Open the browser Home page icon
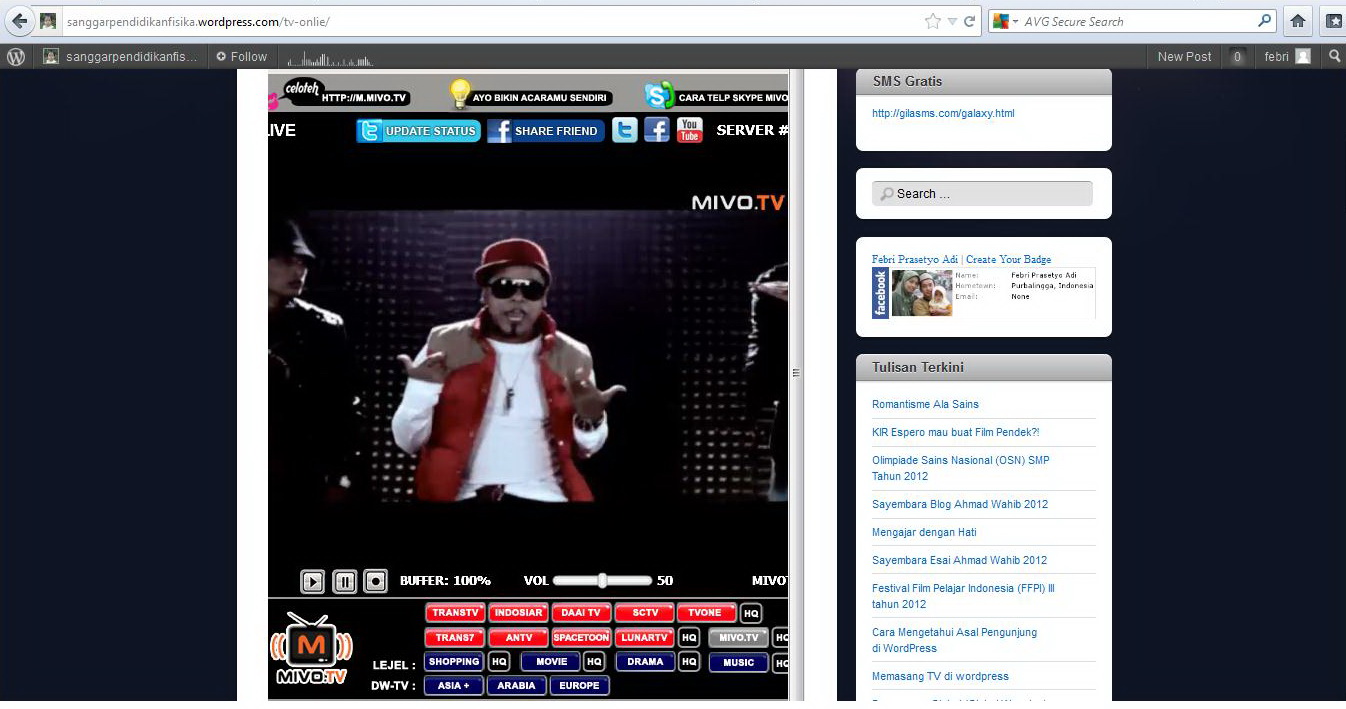Image resolution: width=1346 pixels, height=709 pixels. 1298,20
